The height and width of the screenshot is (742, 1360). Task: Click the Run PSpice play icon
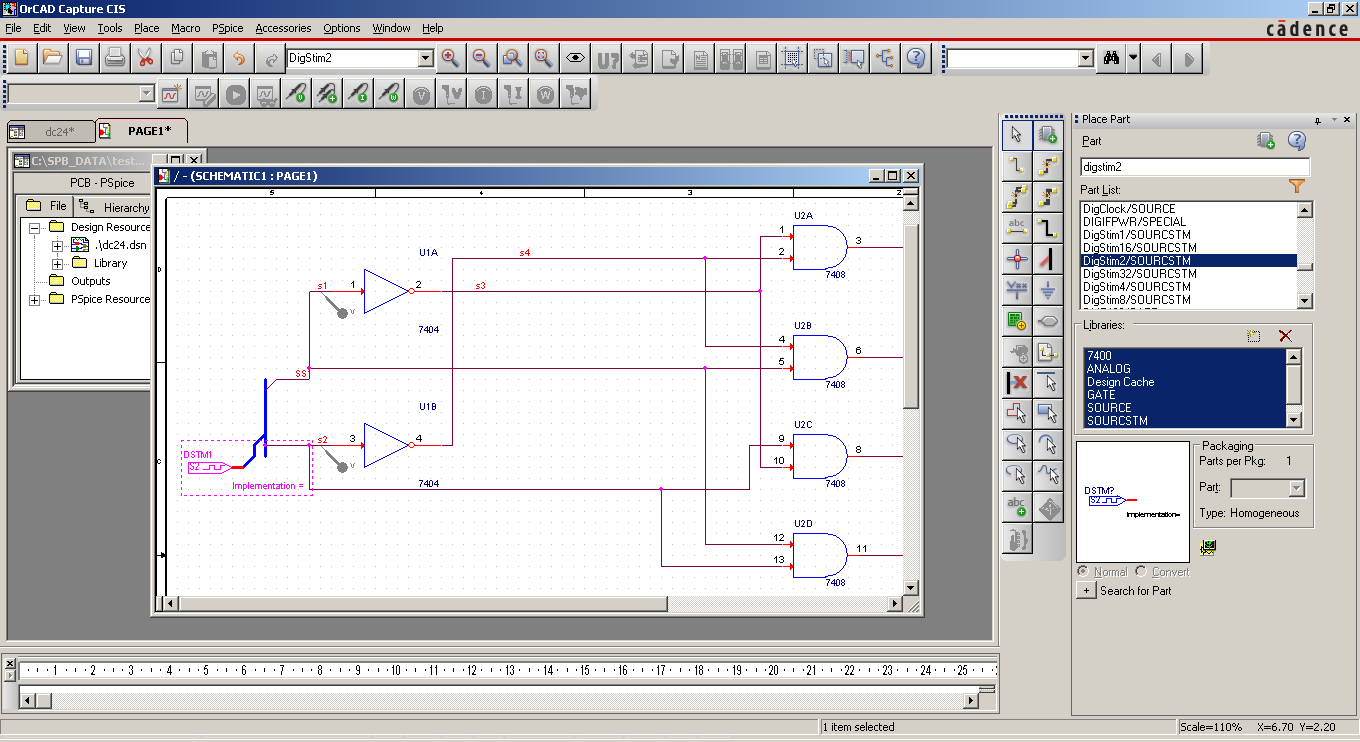coord(235,94)
